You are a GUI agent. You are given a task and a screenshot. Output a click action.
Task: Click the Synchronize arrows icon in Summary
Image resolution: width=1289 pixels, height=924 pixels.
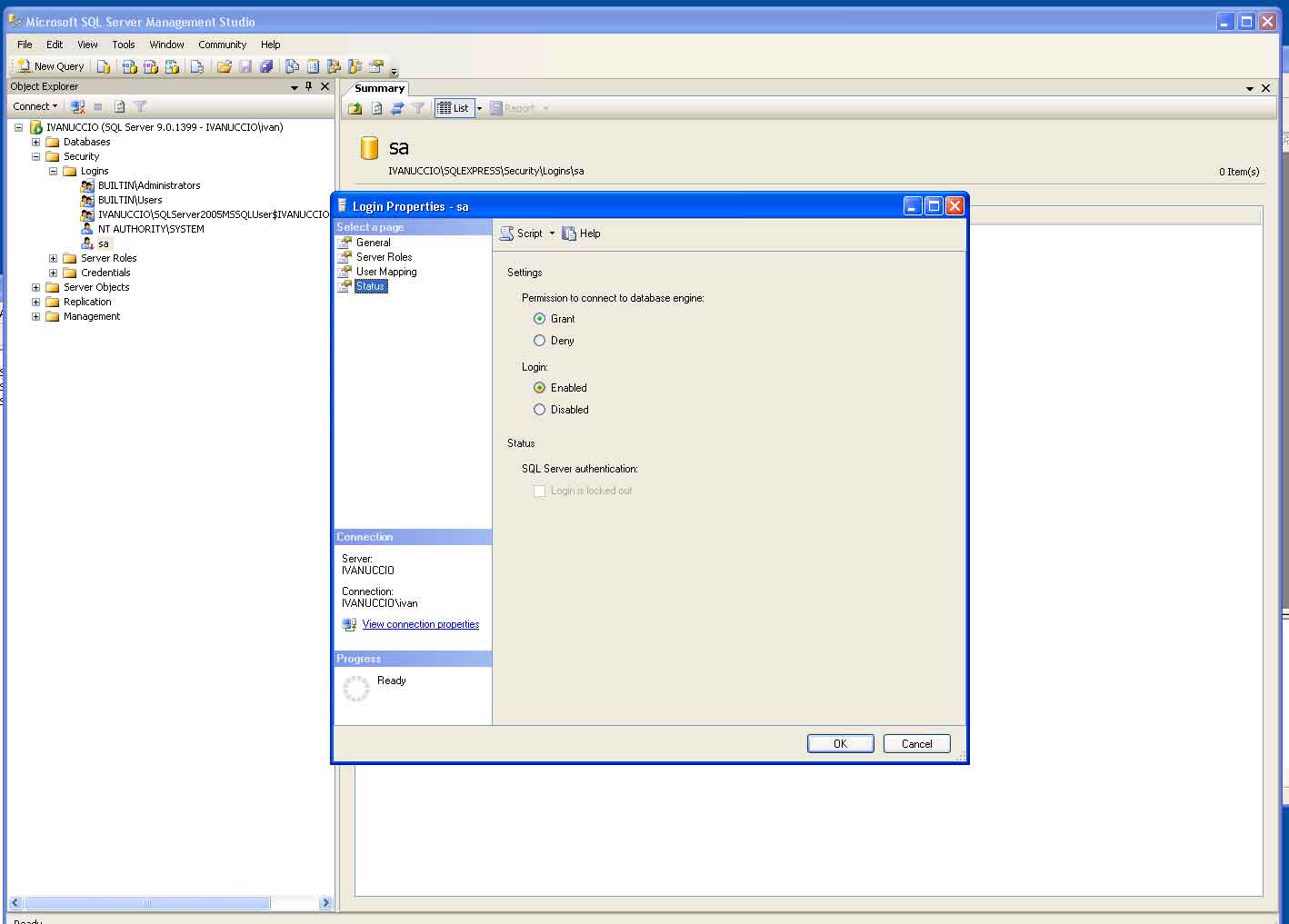tap(397, 108)
